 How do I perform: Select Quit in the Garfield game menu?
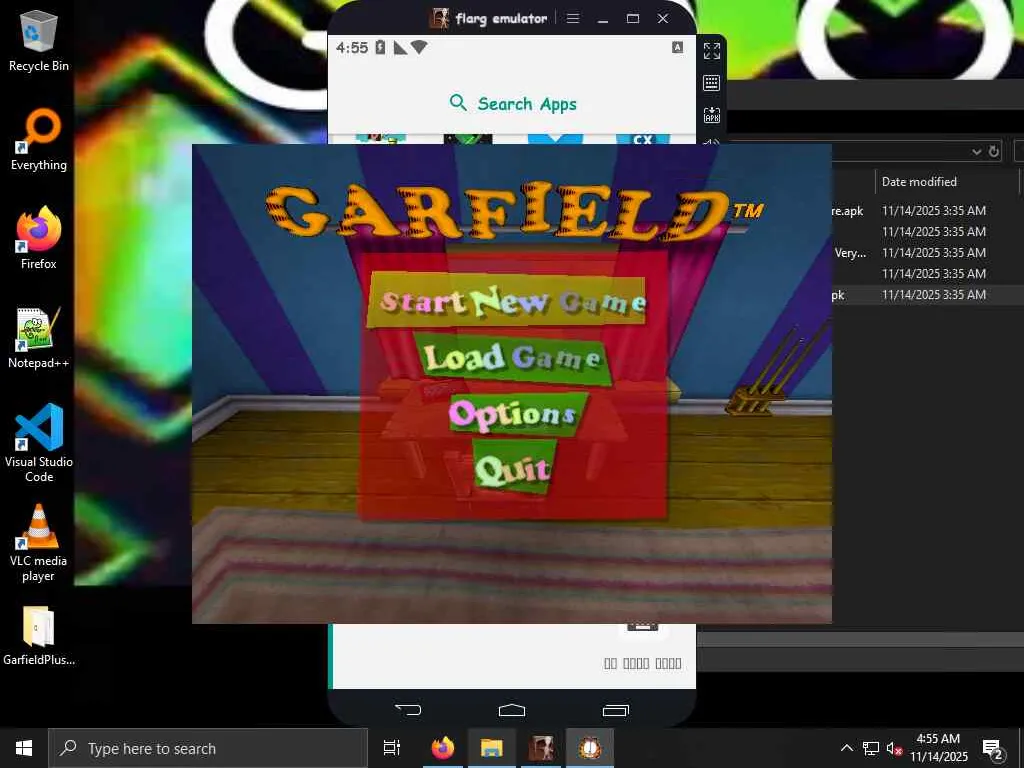coord(513,466)
